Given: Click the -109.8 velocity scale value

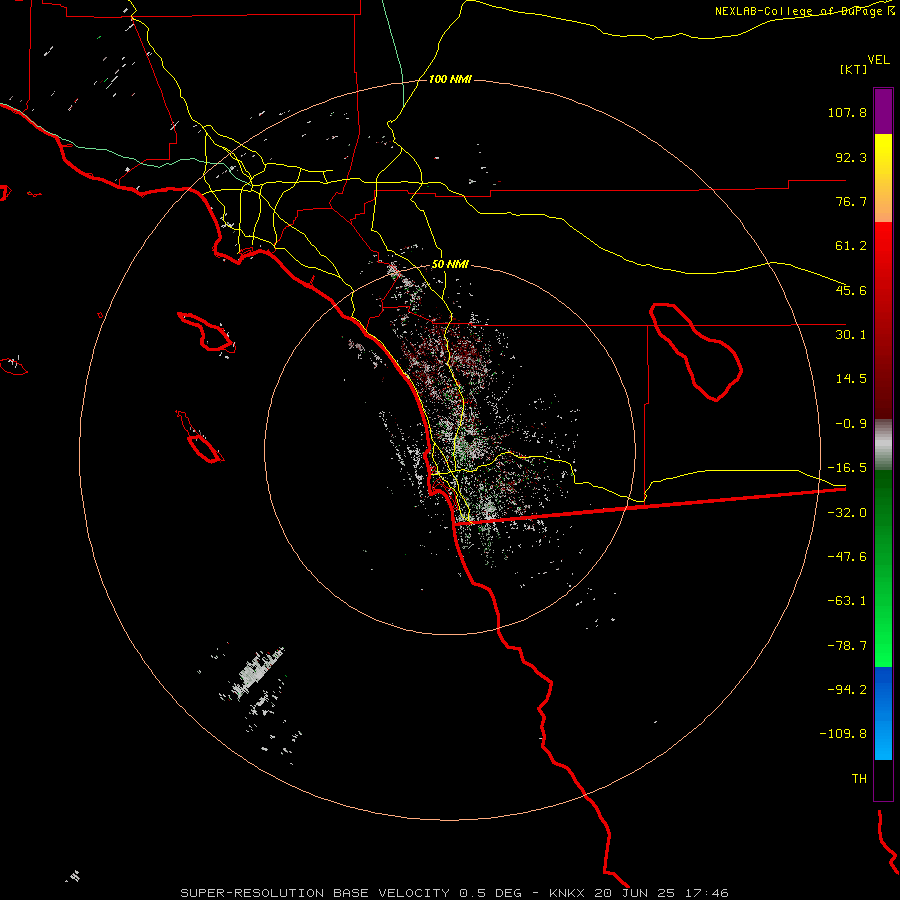Looking at the screenshot, I should 843,734.
